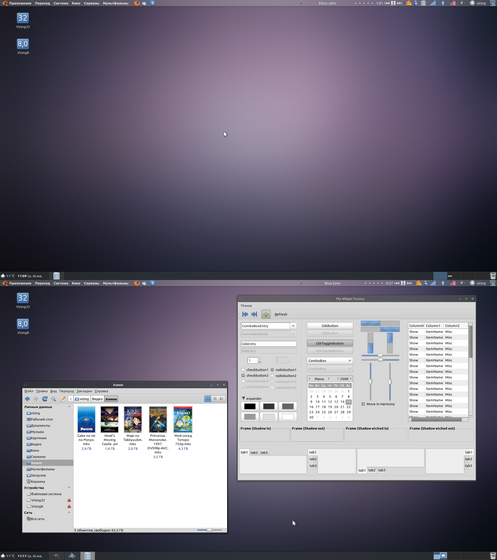Open file search with the magnifier icon

coord(54,399)
